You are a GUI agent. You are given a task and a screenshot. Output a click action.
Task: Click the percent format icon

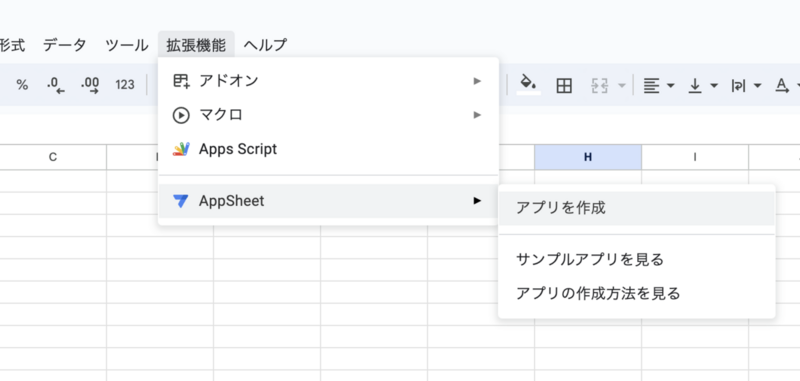point(22,85)
